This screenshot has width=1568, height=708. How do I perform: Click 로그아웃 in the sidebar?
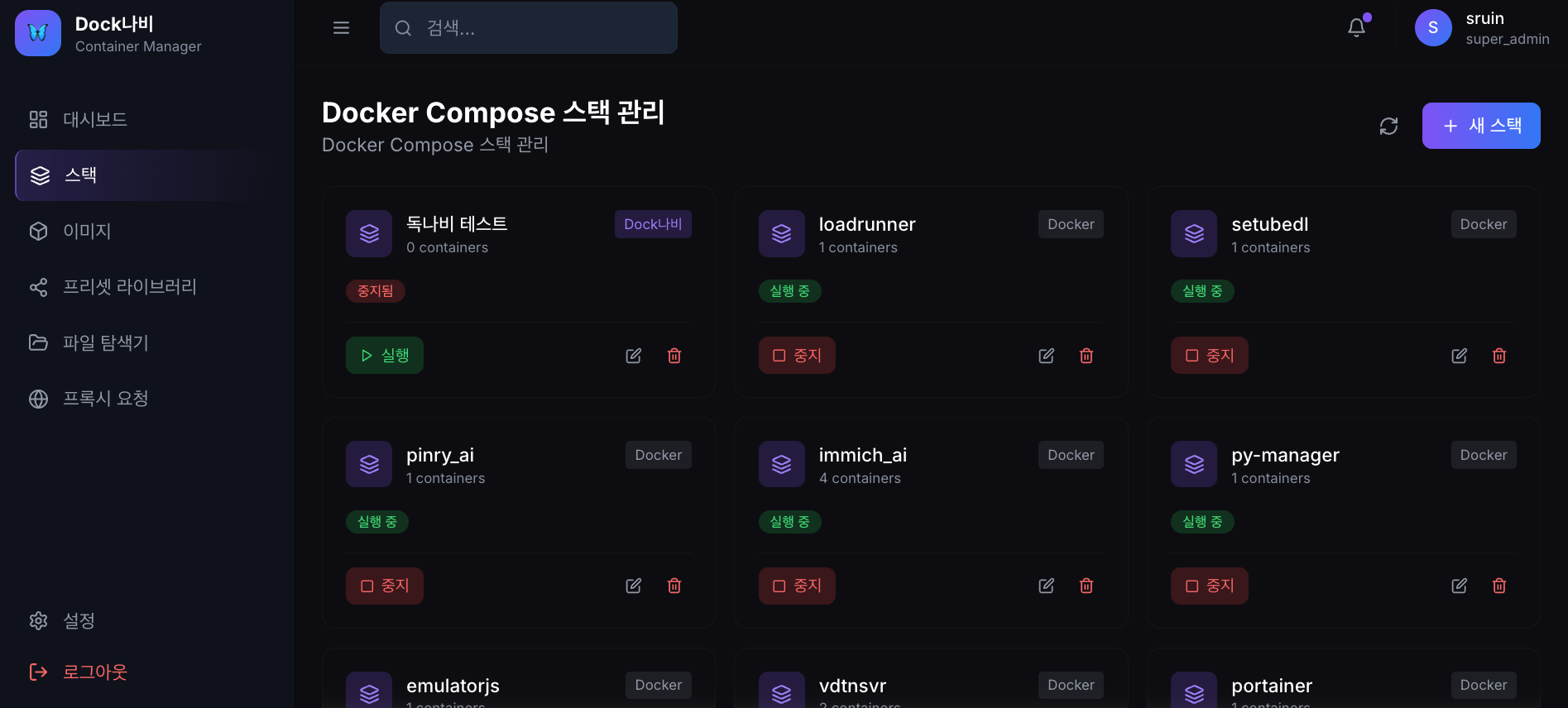pos(95,672)
